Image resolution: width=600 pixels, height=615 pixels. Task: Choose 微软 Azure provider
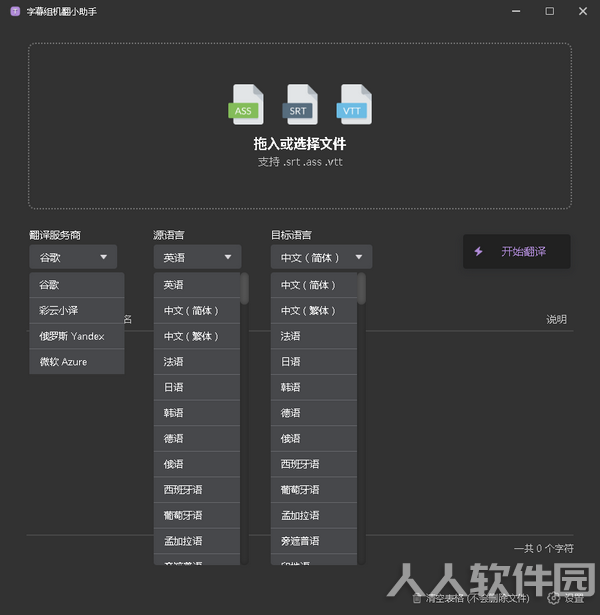77,362
